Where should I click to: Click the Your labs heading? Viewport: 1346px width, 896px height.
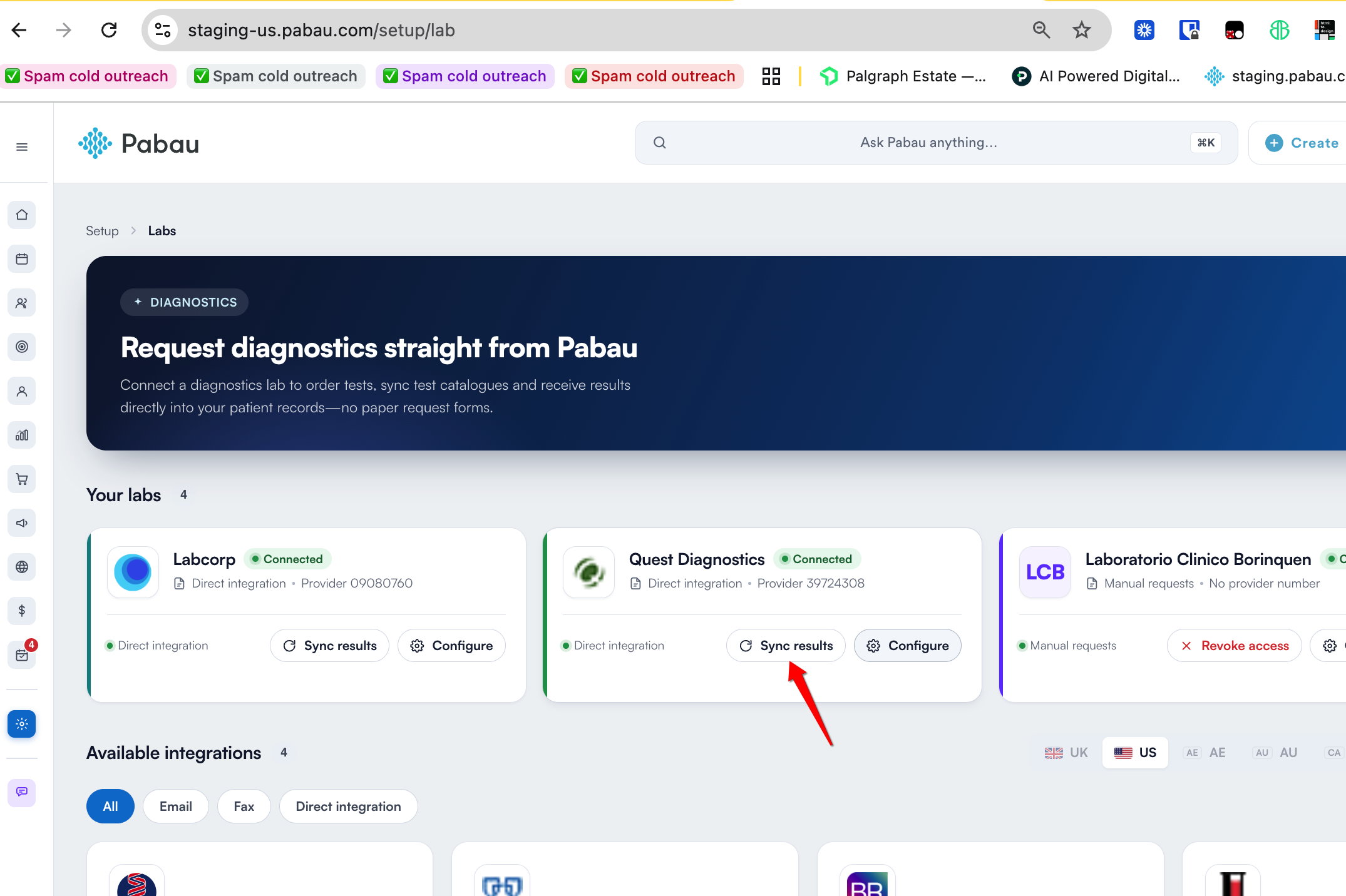(124, 495)
